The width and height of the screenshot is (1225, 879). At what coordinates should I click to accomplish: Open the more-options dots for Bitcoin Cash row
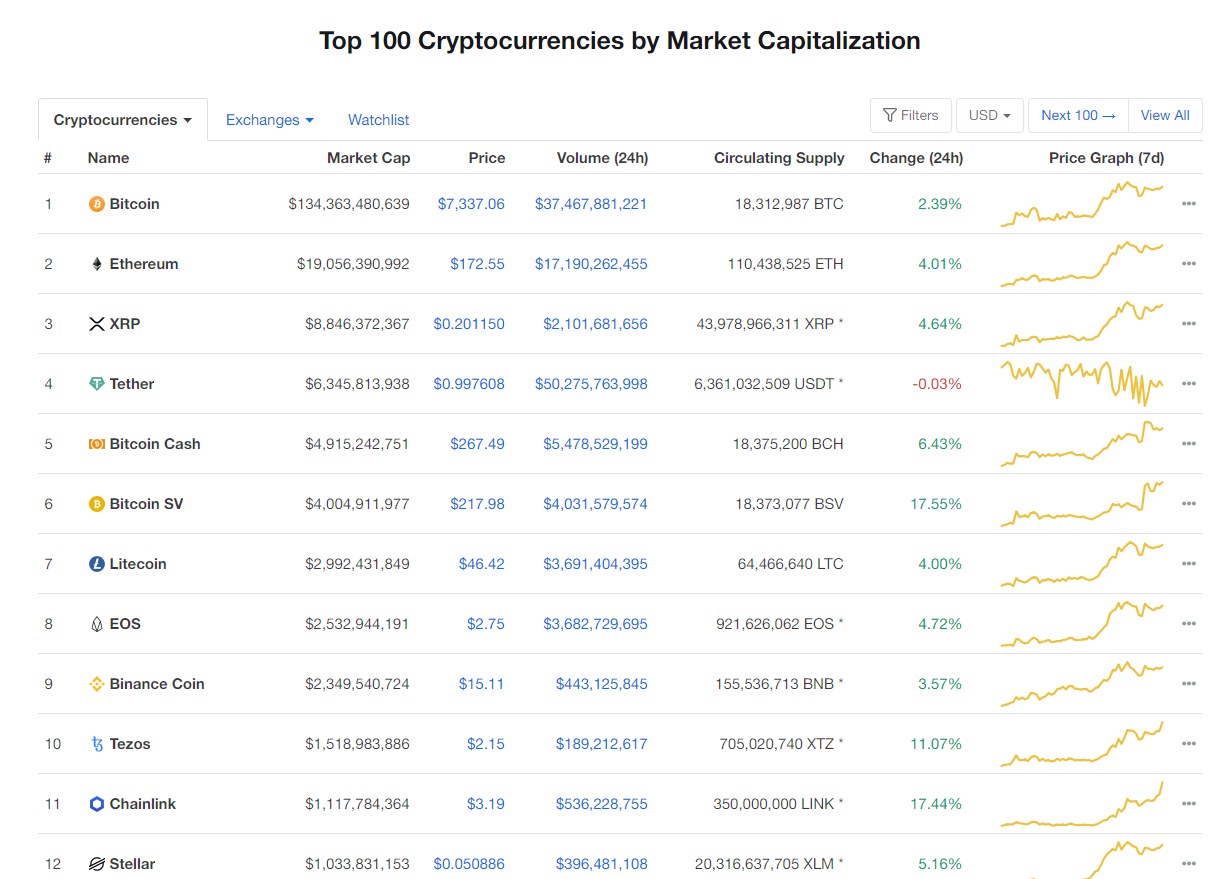(1189, 444)
